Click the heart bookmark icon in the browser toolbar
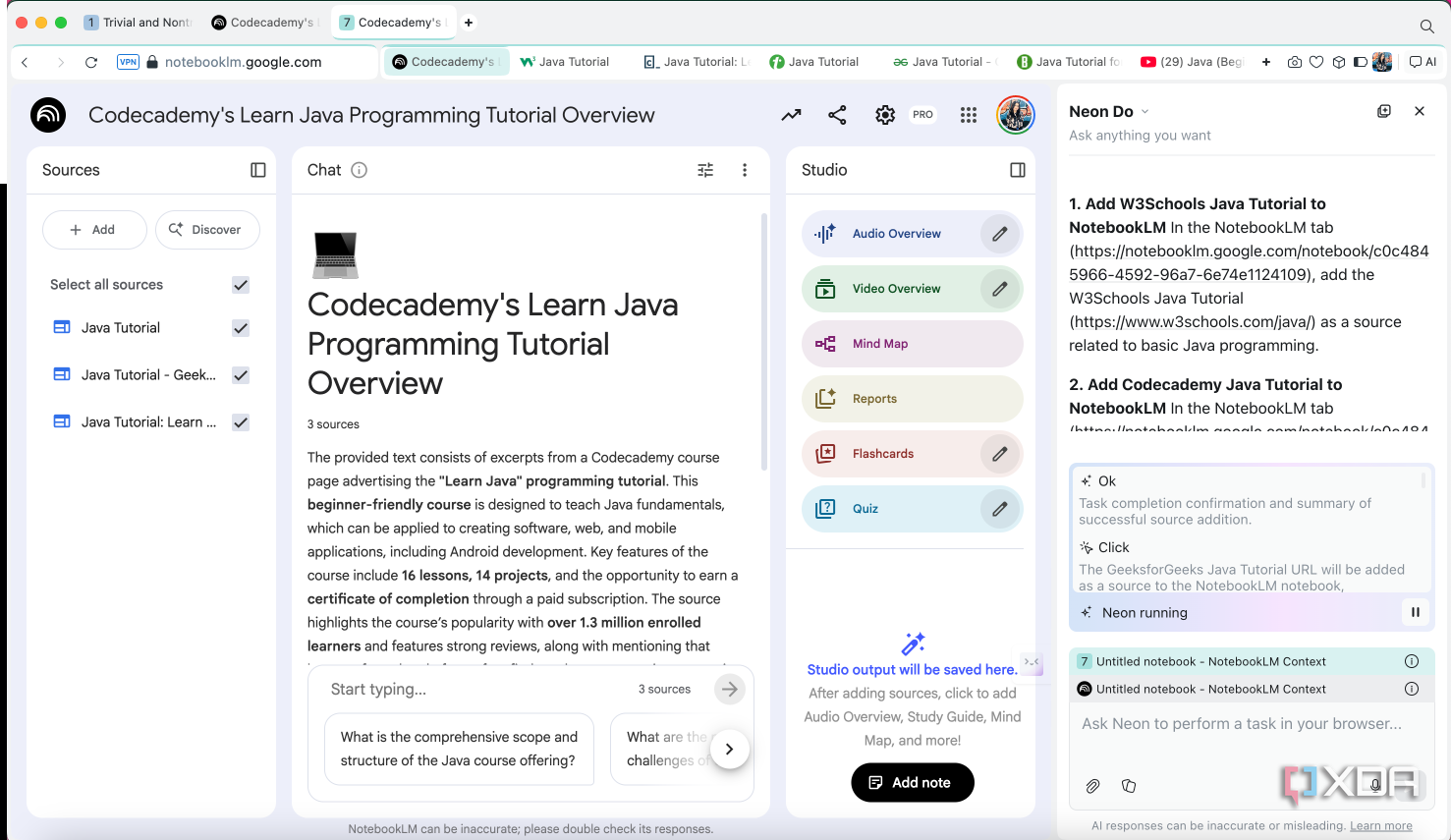 click(x=1316, y=62)
